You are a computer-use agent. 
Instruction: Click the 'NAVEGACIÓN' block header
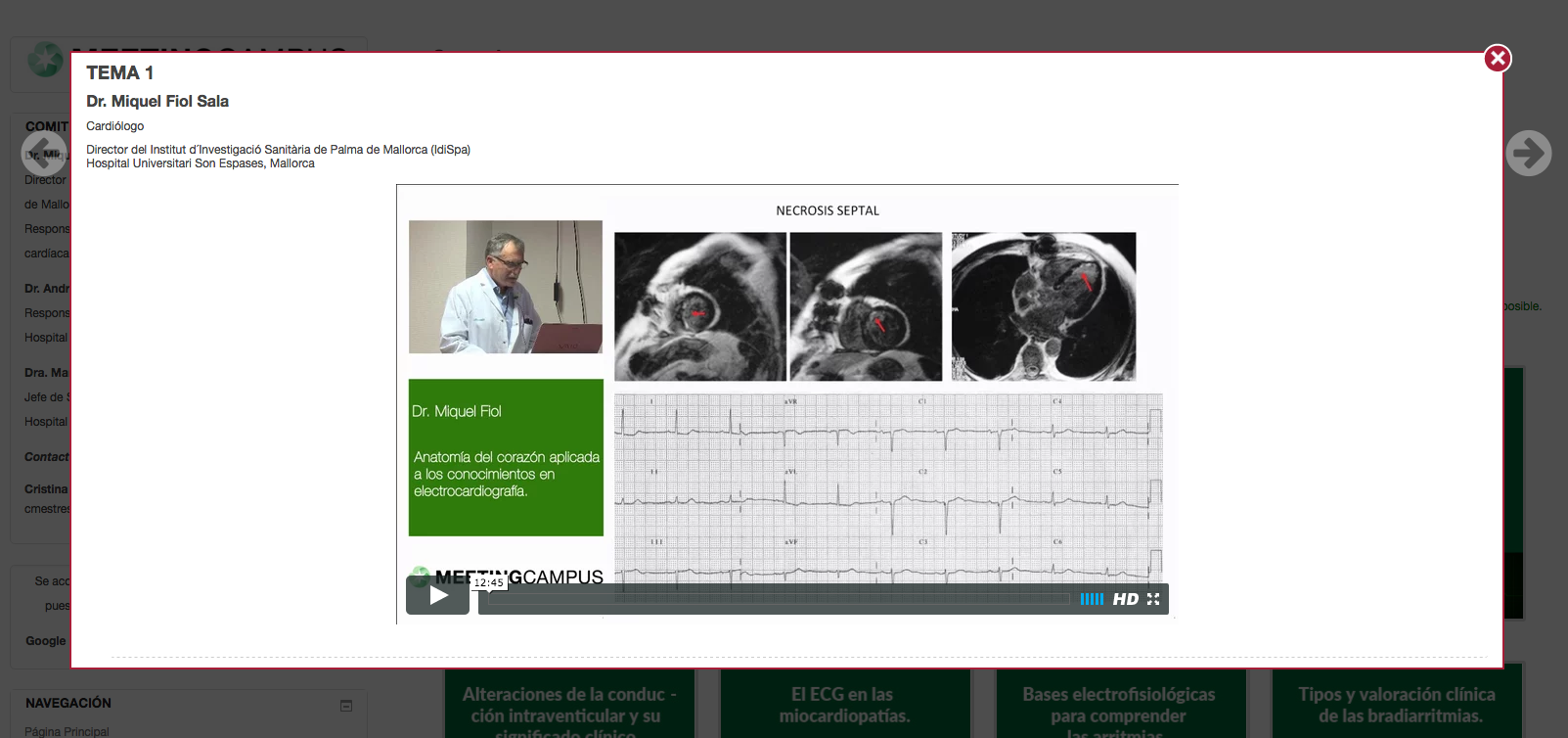(x=68, y=703)
